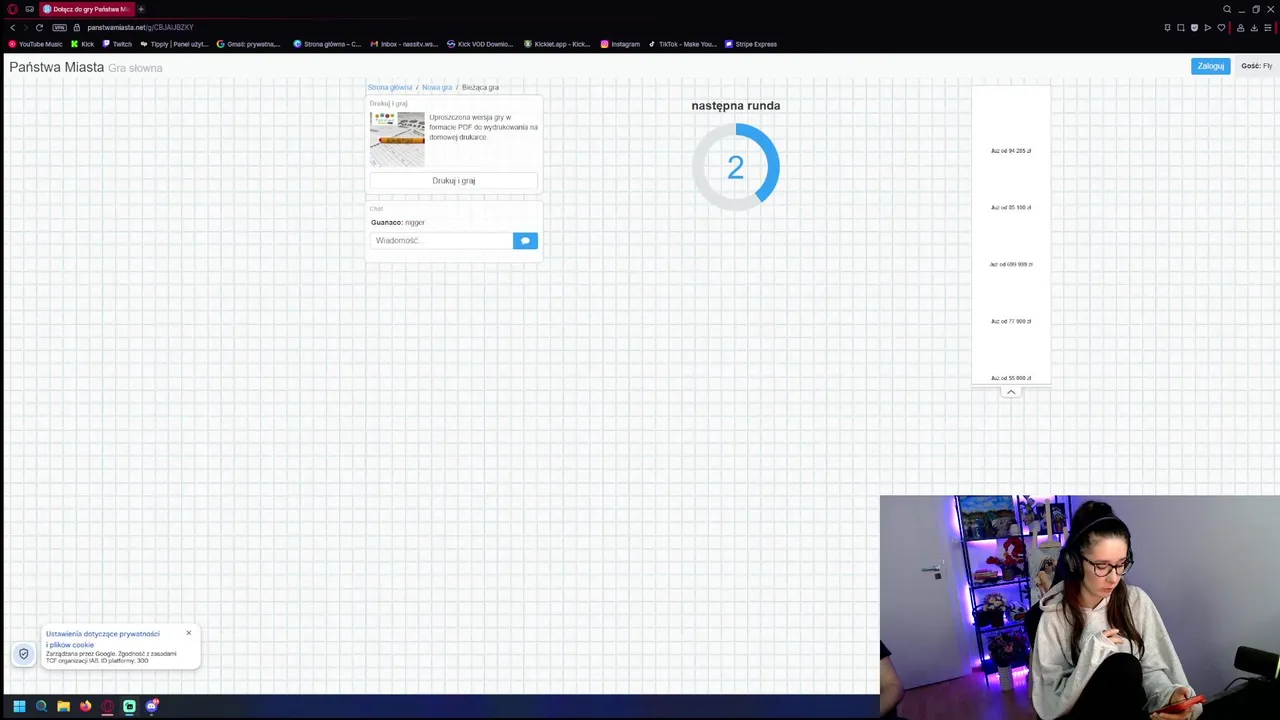Reload the page with the refresh icon
1280x720 pixels.
39,27
